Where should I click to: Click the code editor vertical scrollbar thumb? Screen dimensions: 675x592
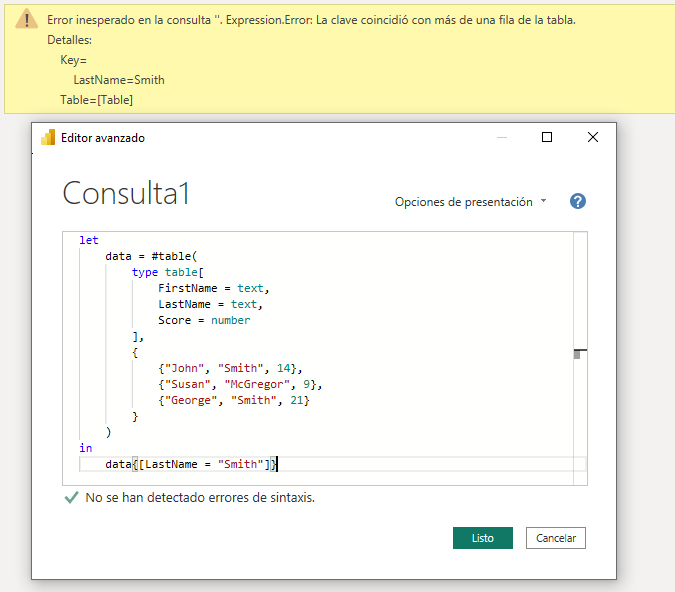click(x=580, y=353)
